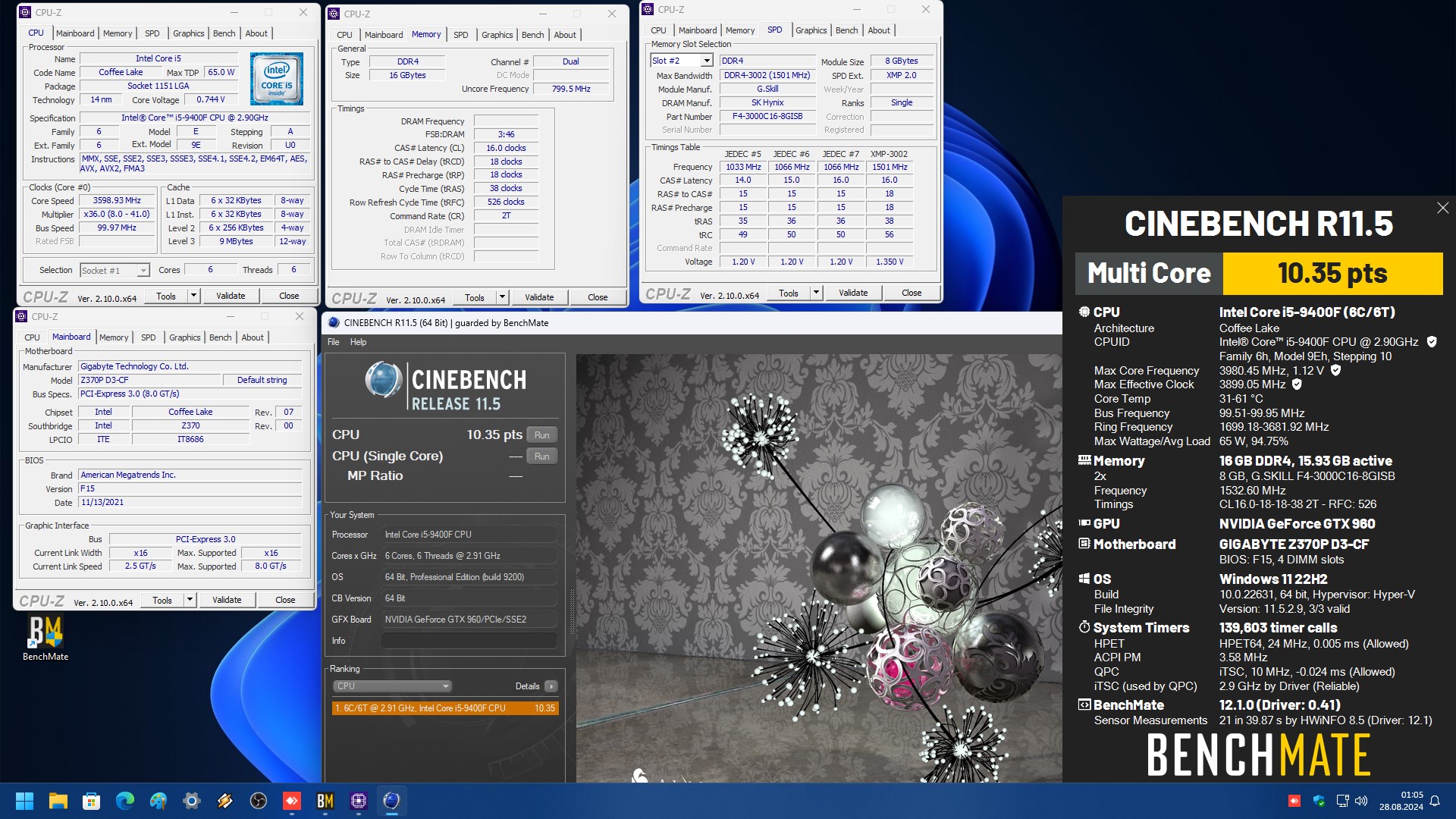Click the Info field in Cinebench Your System
The width and height of the screenshot is (1456, 819).
(x=469, y=641)
